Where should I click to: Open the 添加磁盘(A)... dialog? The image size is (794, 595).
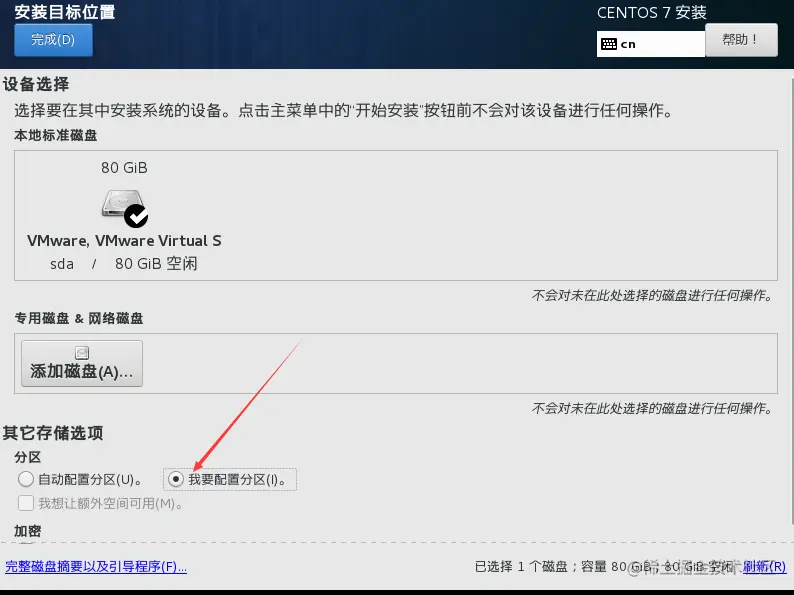82,364
